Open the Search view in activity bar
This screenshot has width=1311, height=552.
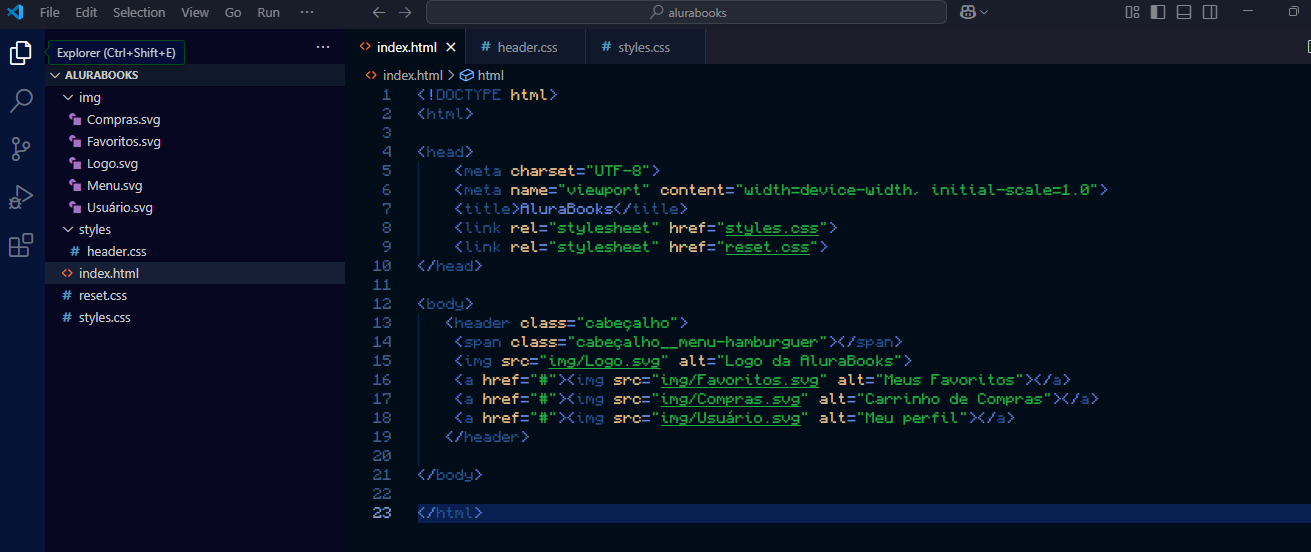coord(21,101)
